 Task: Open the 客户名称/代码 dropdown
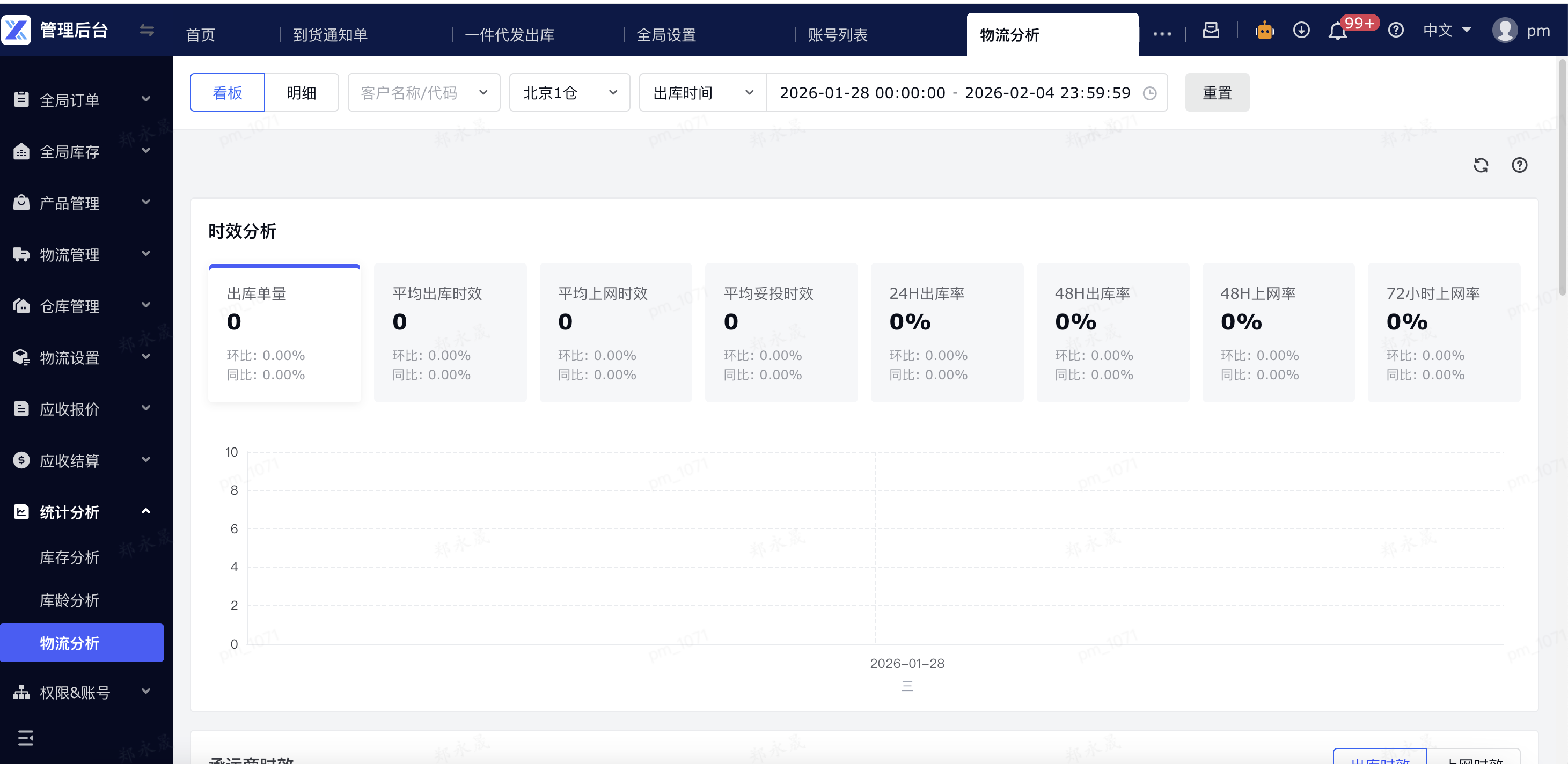coord(423,92)
